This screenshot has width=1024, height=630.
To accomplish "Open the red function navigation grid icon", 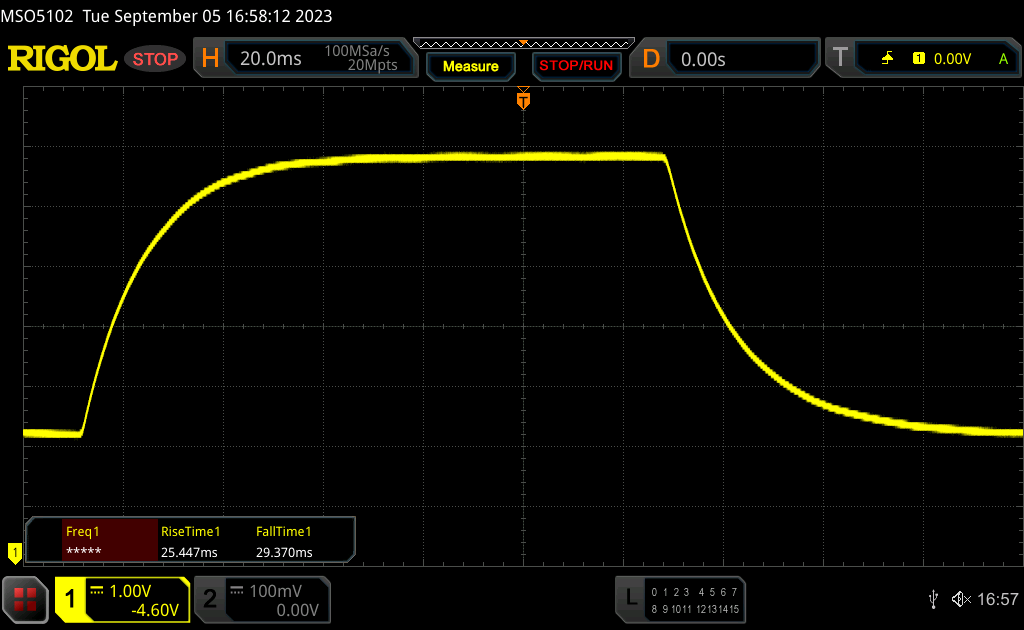I will (25, 598).
